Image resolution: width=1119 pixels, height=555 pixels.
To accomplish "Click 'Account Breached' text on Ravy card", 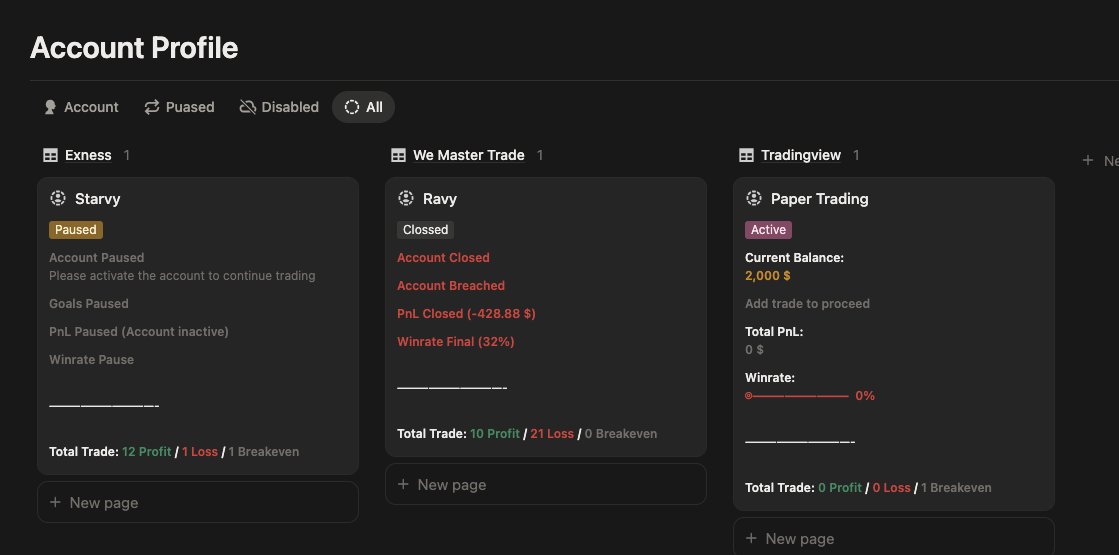I will (x=451, y=285).
